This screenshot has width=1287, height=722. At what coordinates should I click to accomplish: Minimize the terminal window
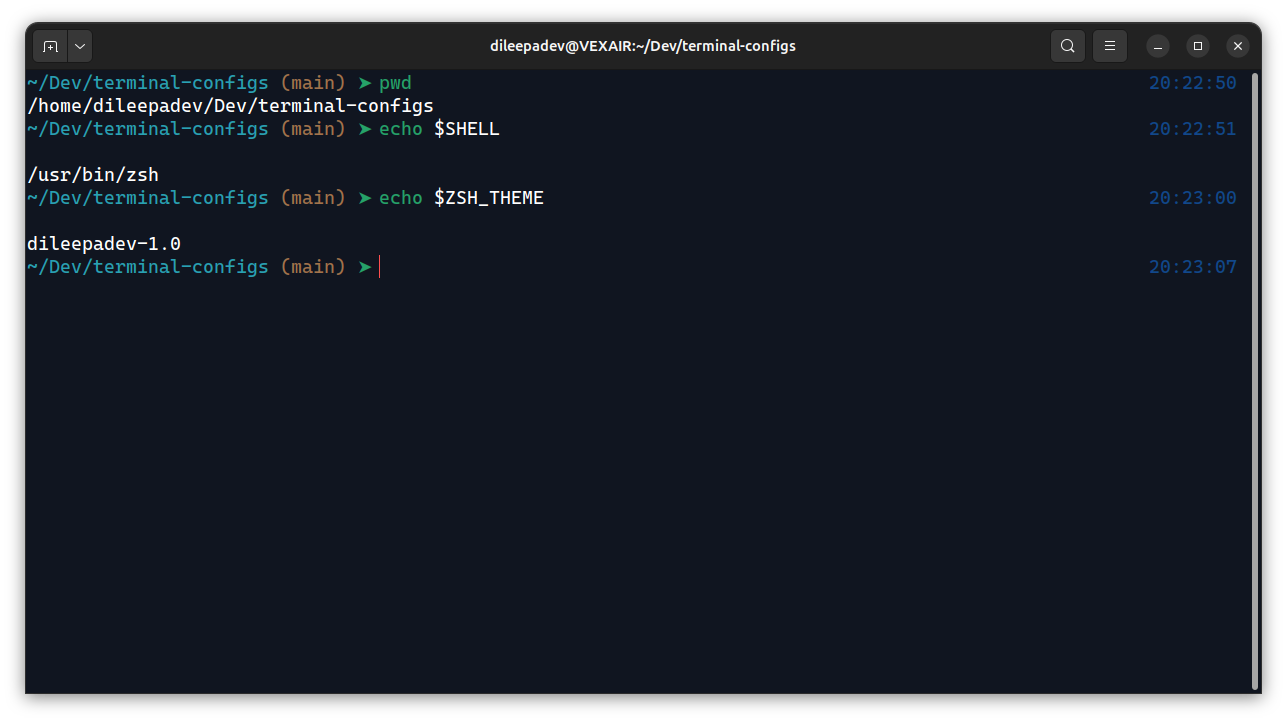click(1158, 46)
